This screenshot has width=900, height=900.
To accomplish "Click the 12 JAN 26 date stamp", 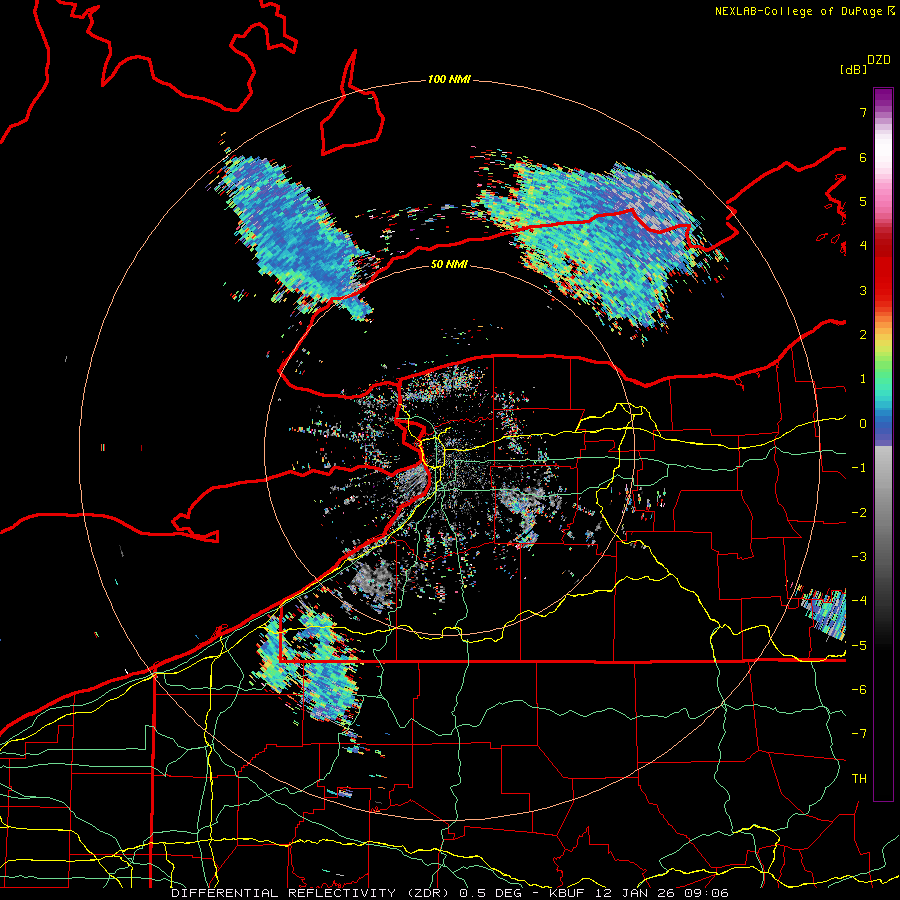I will click(633, 893).
